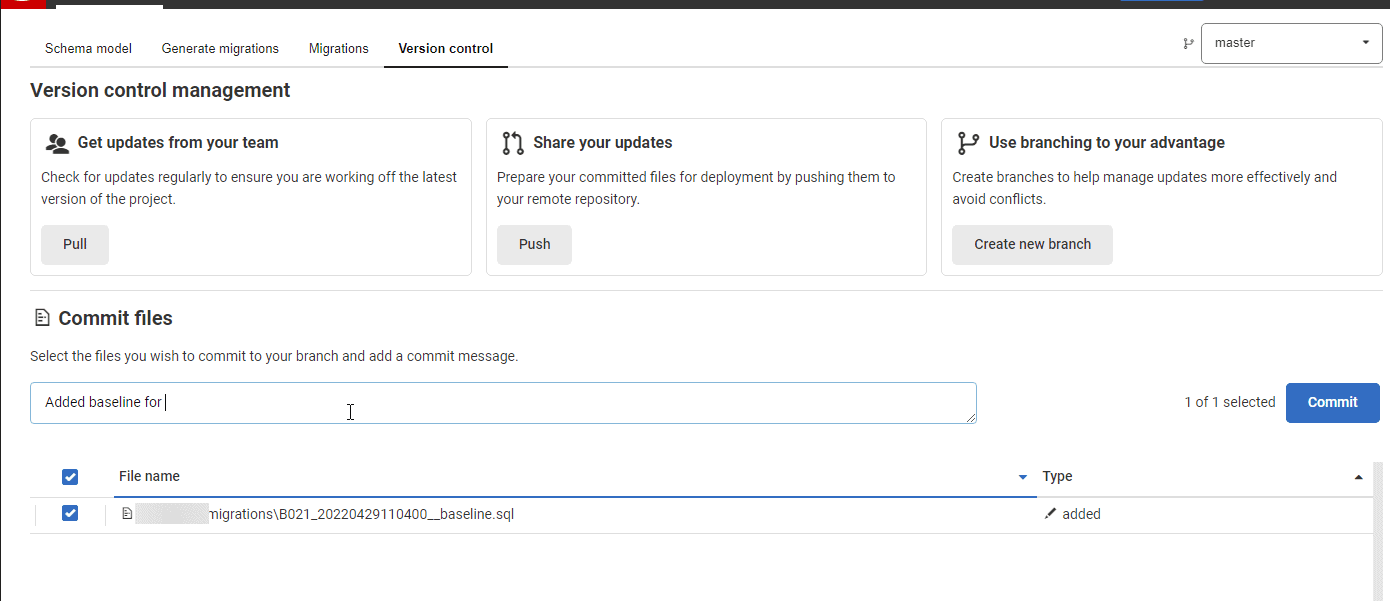Uncheck the B021 baseline.sql file checkbox
1390x601 pixels.
tap(70, 513)
